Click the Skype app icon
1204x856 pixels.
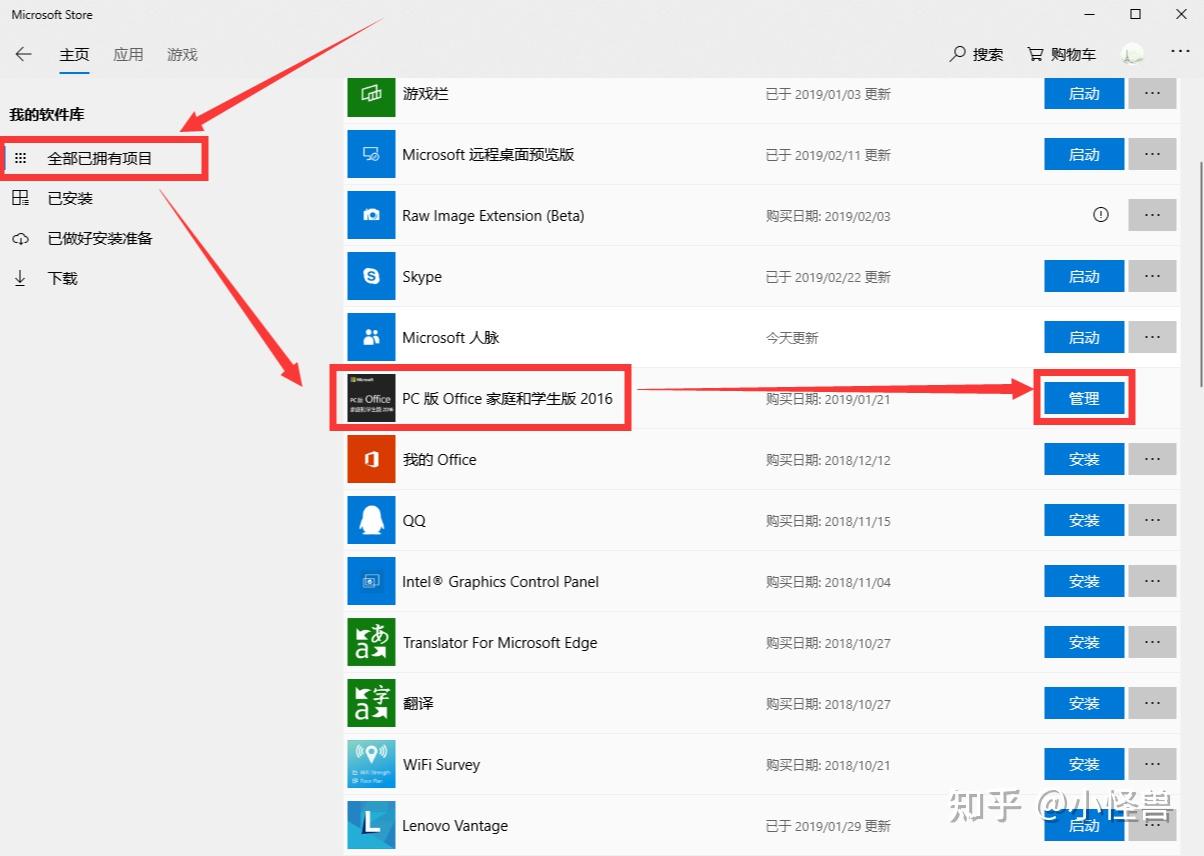372,277
